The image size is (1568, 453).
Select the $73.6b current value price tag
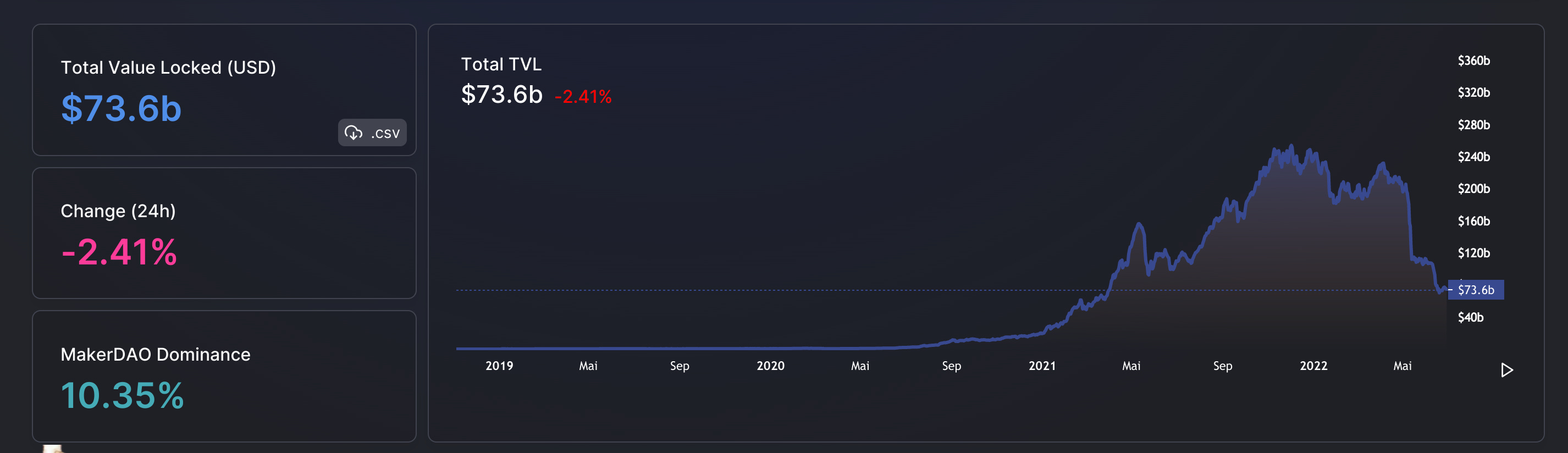(1476, 290)
